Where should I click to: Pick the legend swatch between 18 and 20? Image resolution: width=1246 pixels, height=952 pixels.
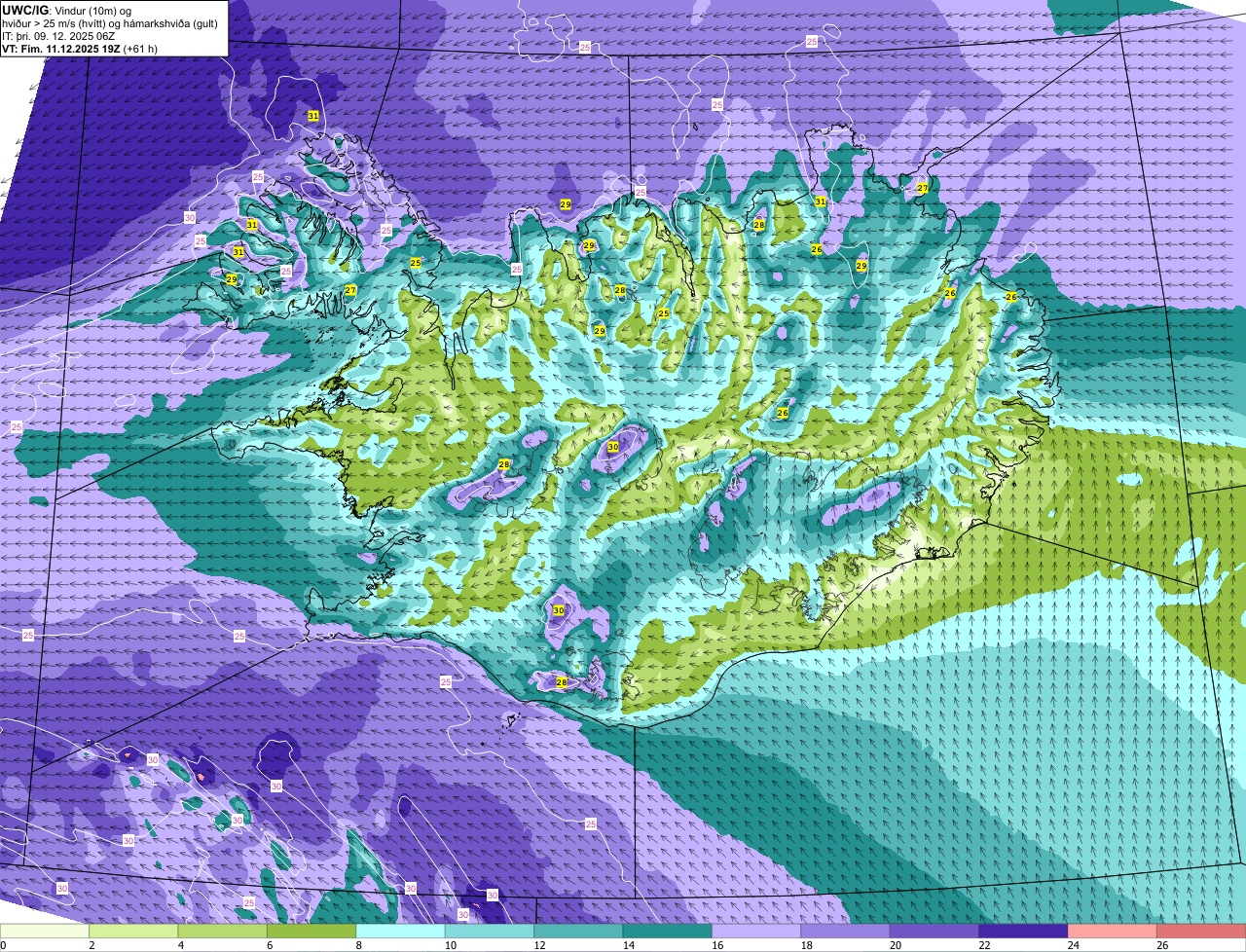[x=845, y=932]
